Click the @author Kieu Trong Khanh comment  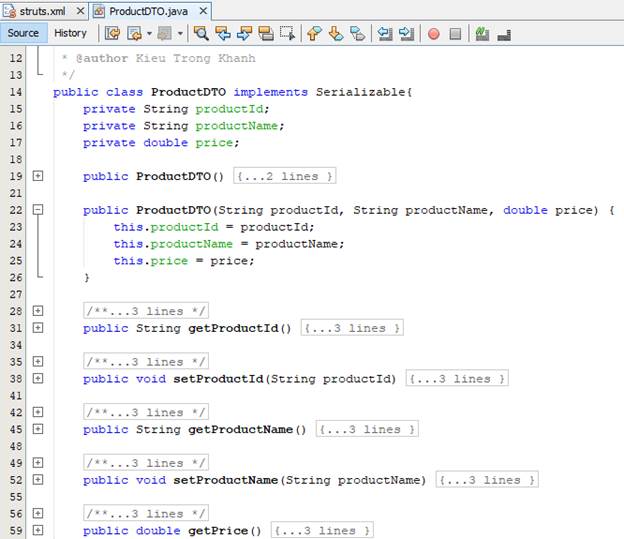click(x=166, y=58)
